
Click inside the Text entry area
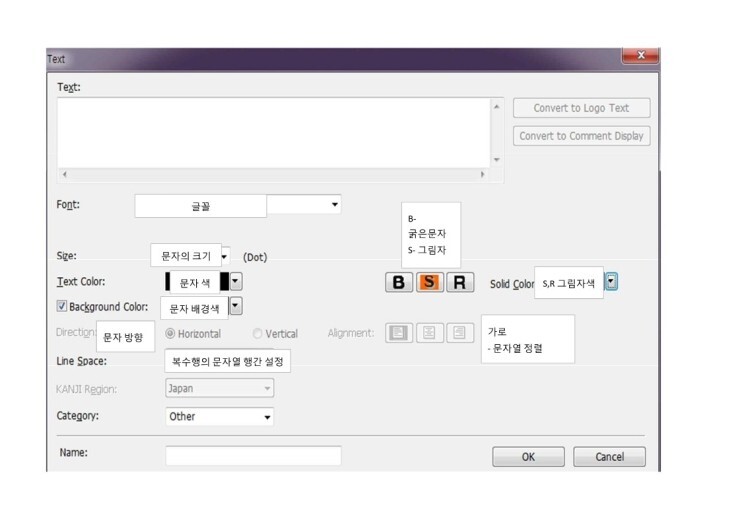274,133
